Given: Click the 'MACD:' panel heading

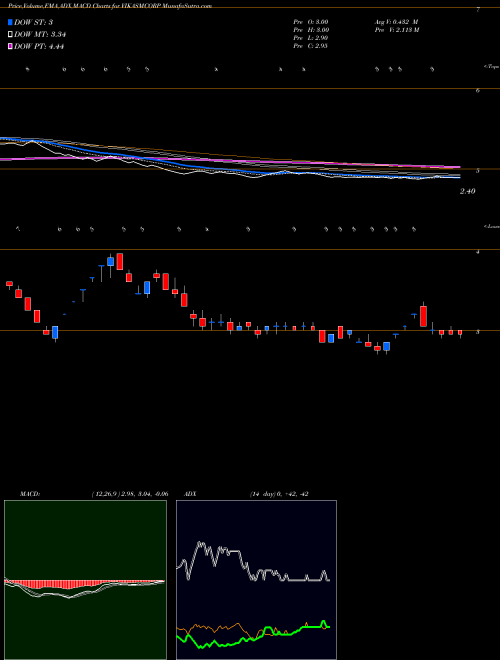Looking at the screenshot, I should click(x=29, y=494).
